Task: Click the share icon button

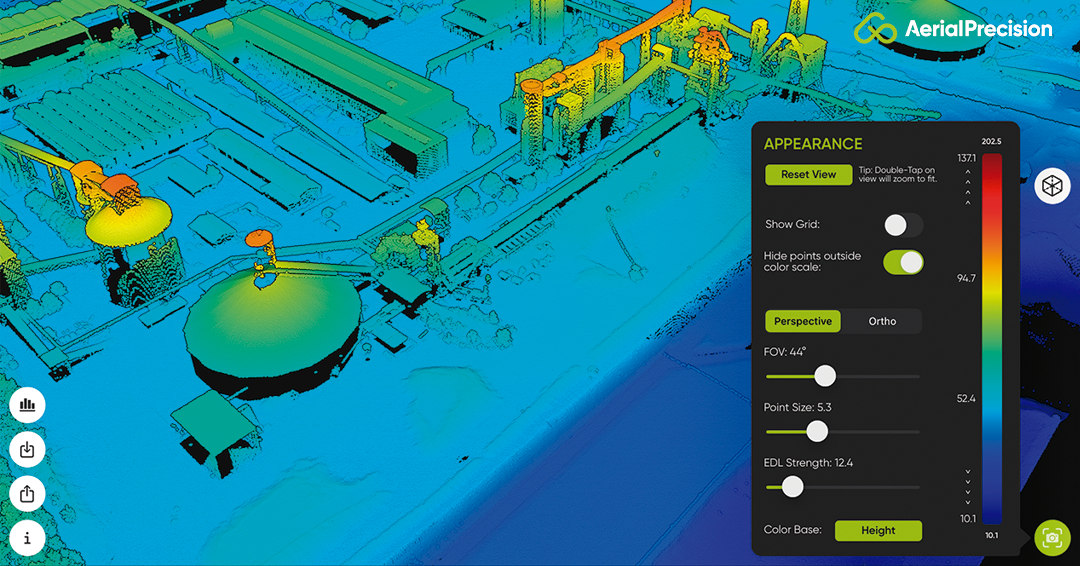Action: [x=28, y=494]
